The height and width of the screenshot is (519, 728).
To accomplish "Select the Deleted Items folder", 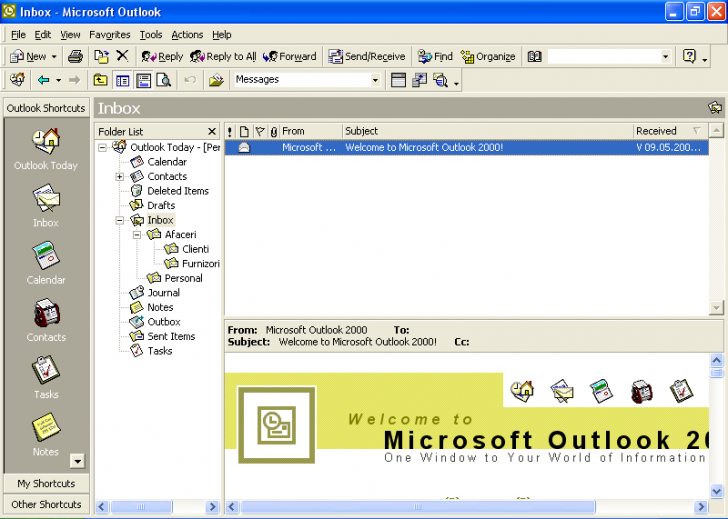I will click(x=178, y=191).
